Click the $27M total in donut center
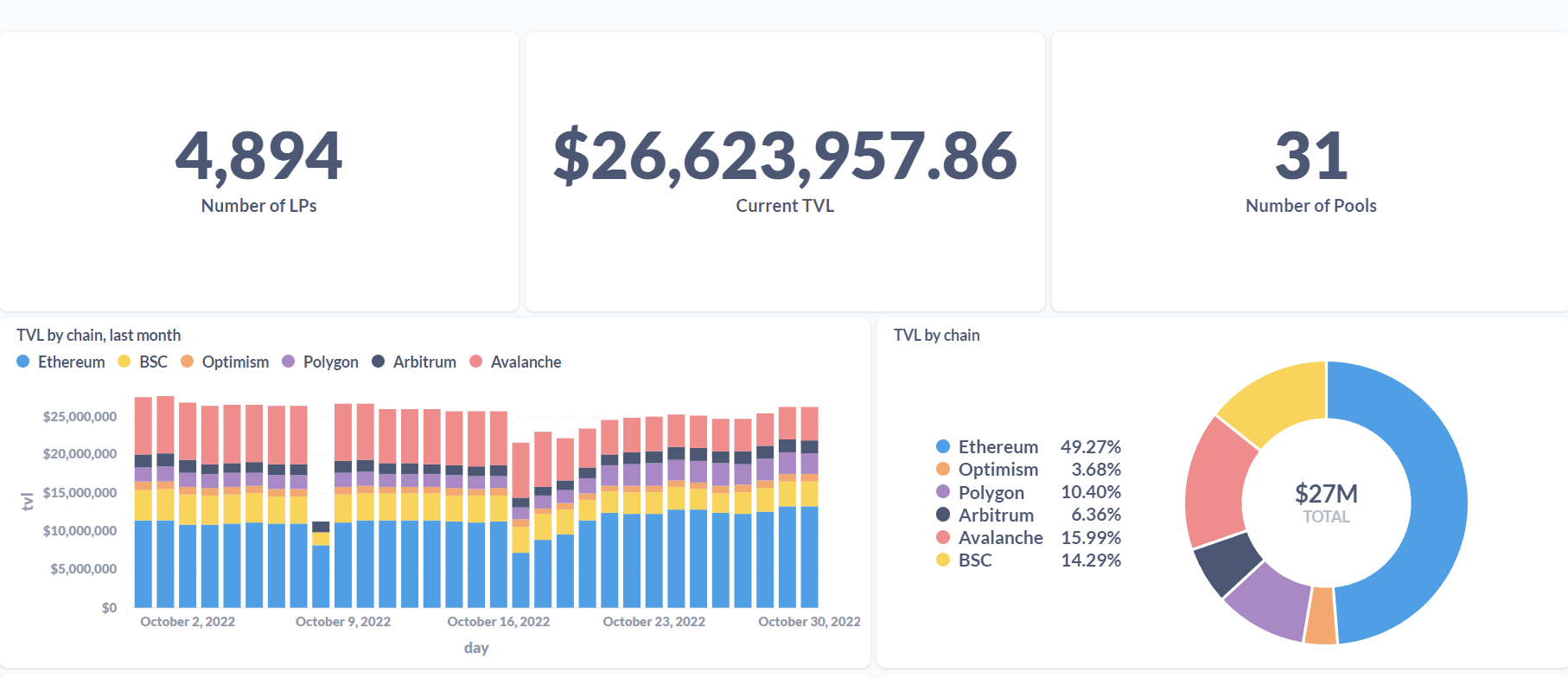Screen dimensions: 1568x679 tap(1326, 494)
